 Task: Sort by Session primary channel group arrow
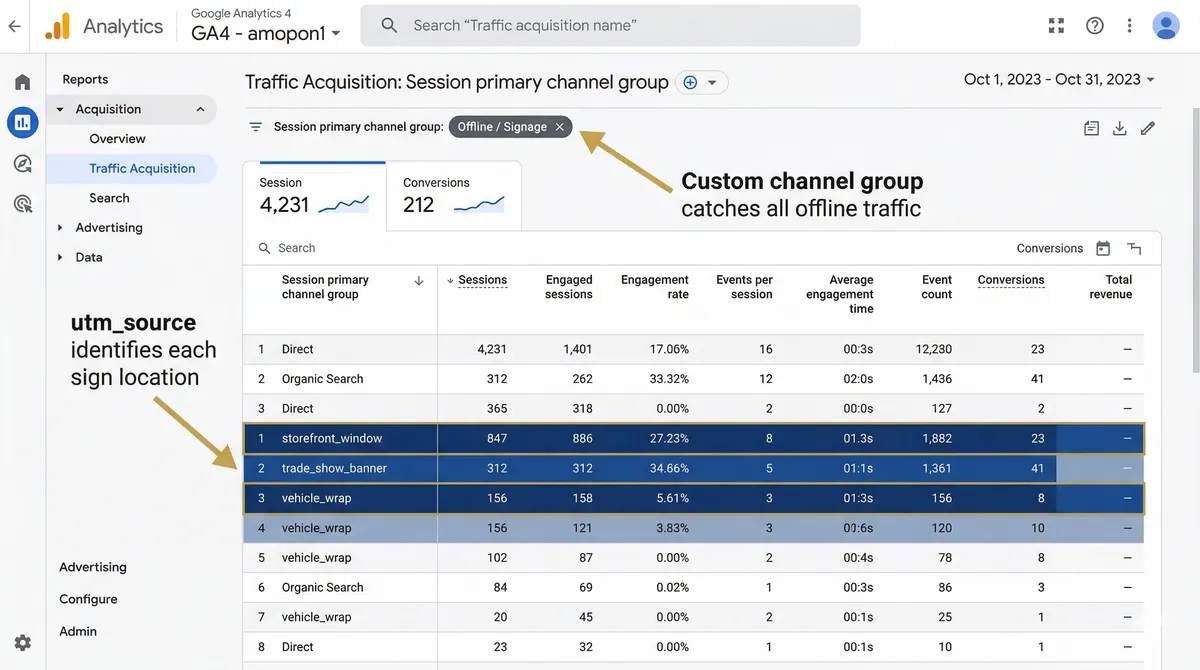pyautogui.click(x=418, y=281)
